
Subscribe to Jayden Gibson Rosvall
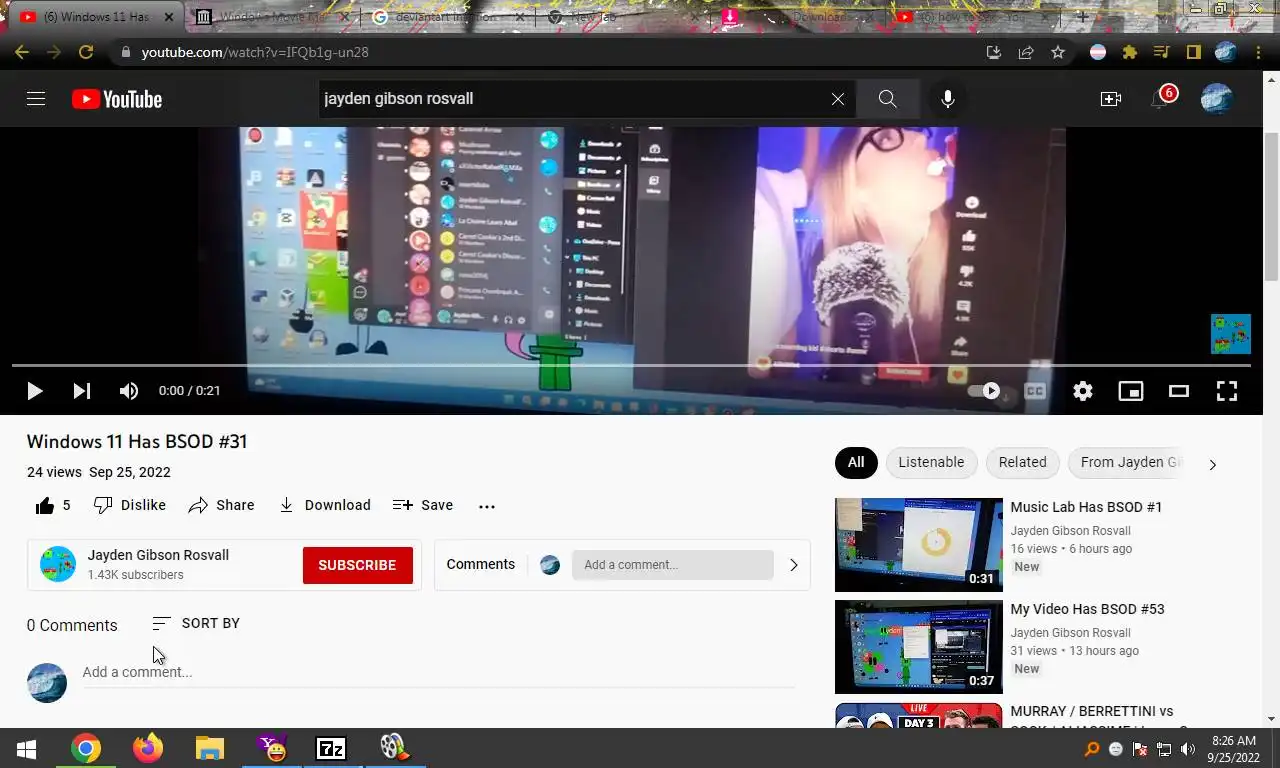[x=357, y=565]
